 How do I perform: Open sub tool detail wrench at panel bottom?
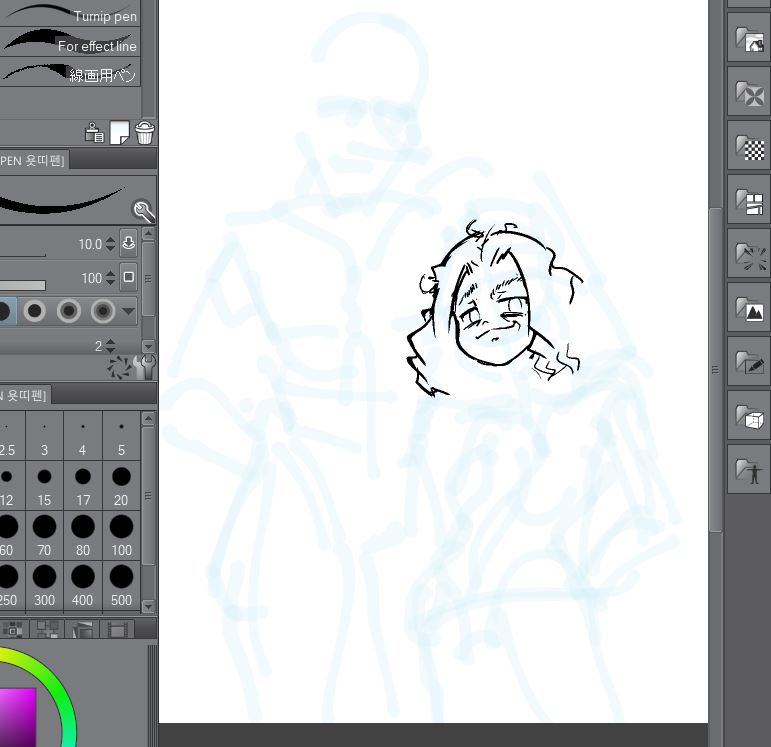[144, 367]
